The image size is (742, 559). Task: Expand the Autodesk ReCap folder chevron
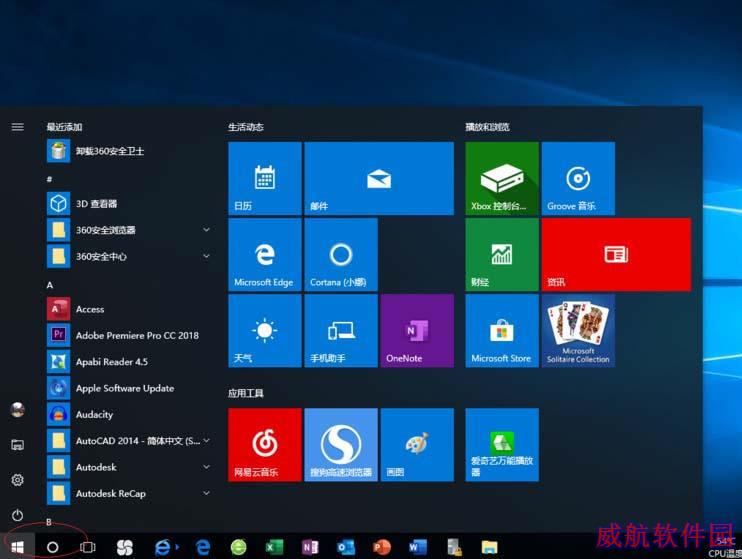point(206,493)
